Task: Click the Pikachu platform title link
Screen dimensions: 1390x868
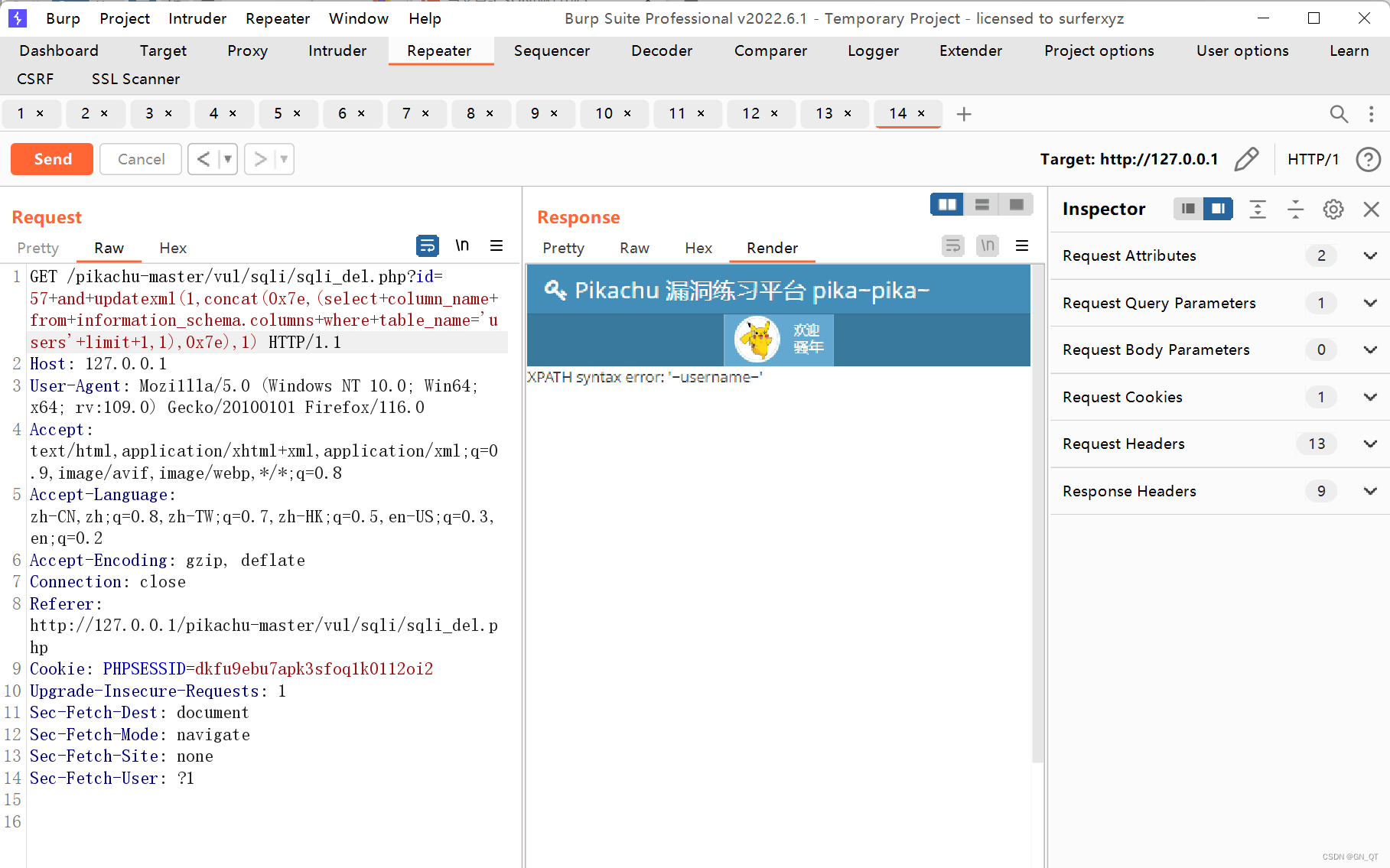Action: pyautogui.click(x=752, y=291)
